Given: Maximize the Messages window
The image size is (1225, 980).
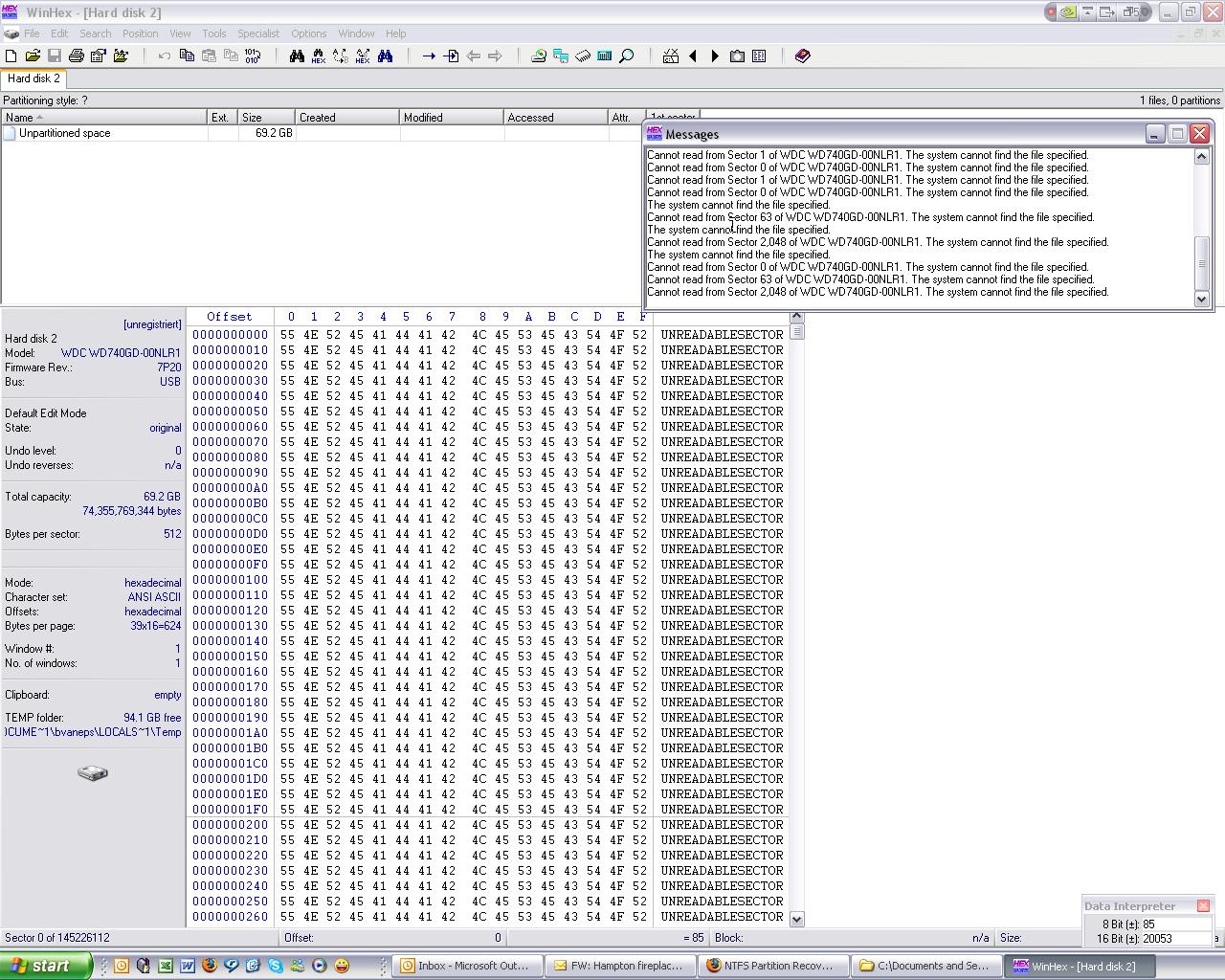Looking at the screenshot, I should tap(1177, 134).
